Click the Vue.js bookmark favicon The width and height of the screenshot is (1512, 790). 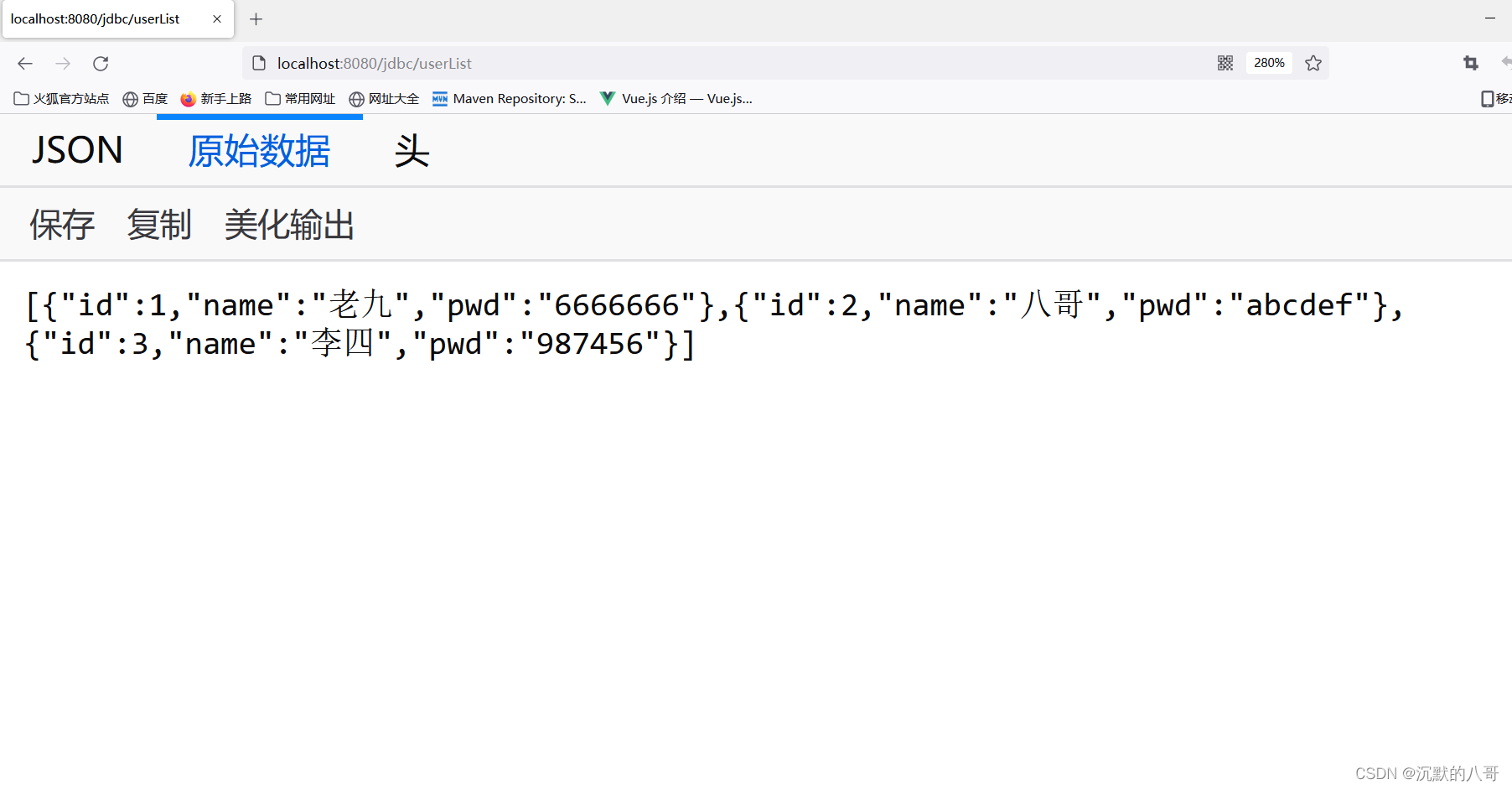[x=607, y=98]
